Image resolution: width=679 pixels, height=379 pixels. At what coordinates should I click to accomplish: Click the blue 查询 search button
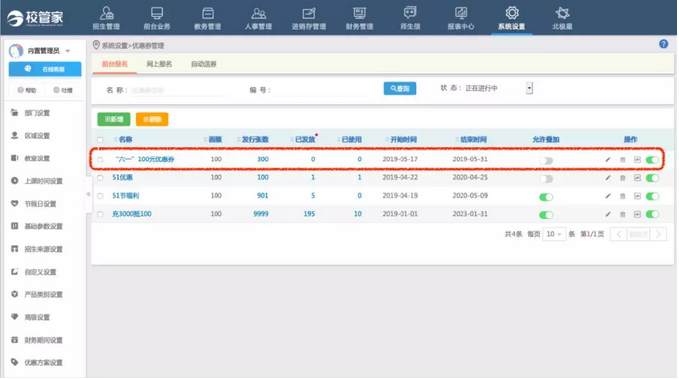400,88
